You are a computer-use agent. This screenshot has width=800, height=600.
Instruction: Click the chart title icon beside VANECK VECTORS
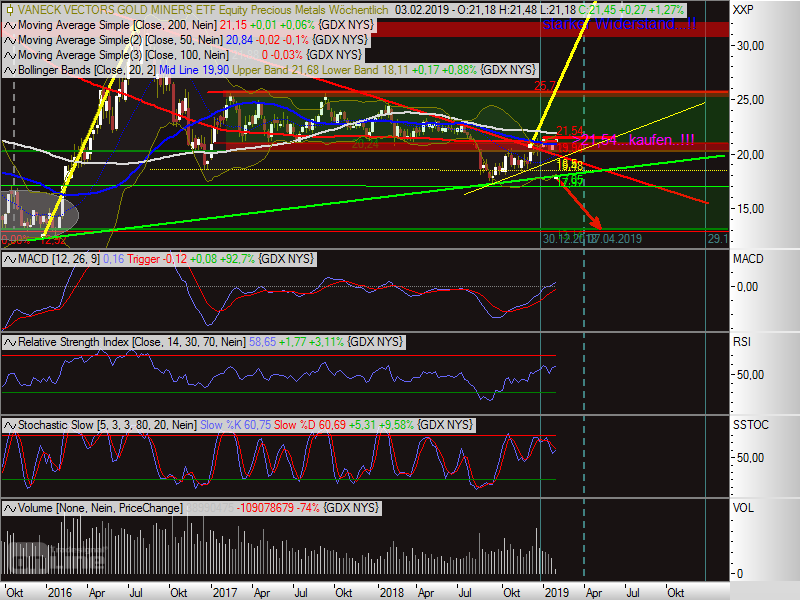click(x=9, y=10)
